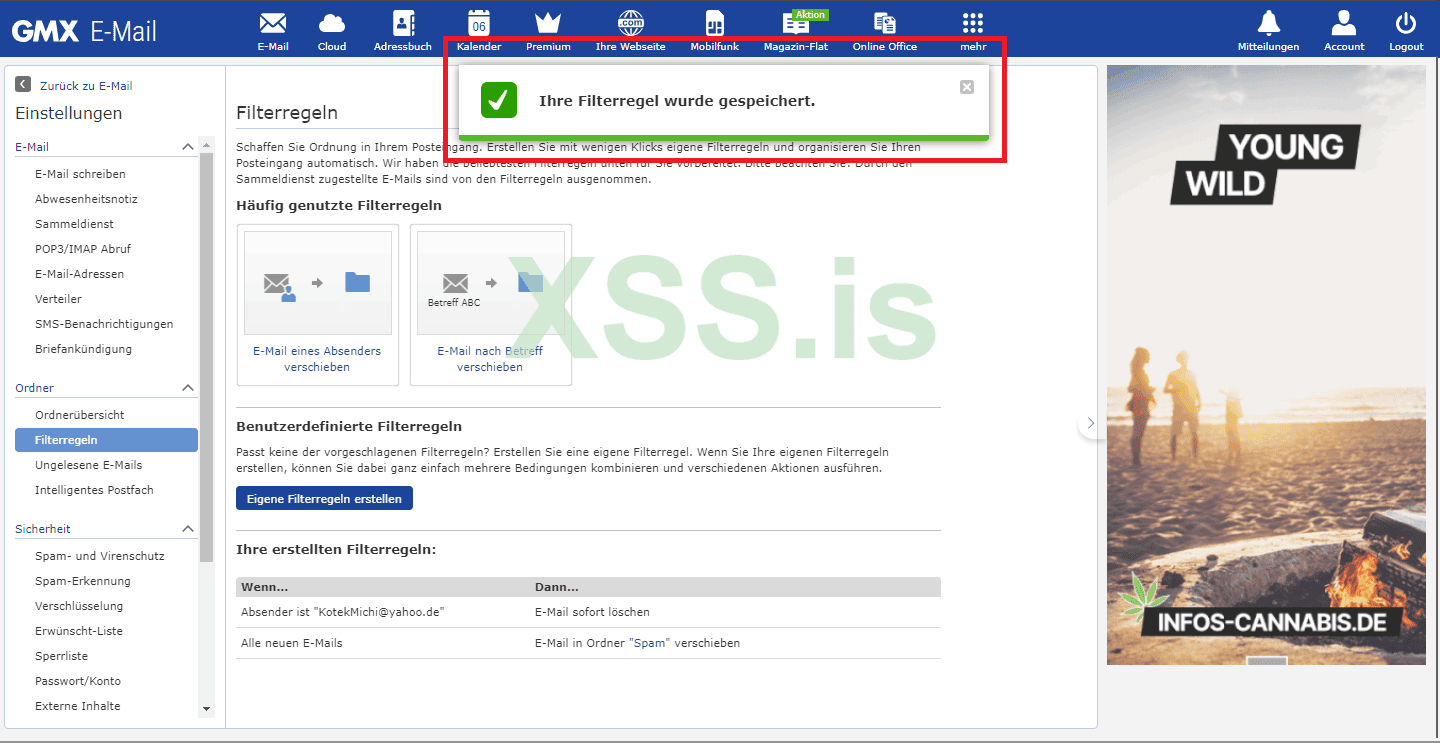The width and height of the screenshot is (1440, 743).
Task: Select Briefankündigung in the sidebar
Action: tap(83, 349)
